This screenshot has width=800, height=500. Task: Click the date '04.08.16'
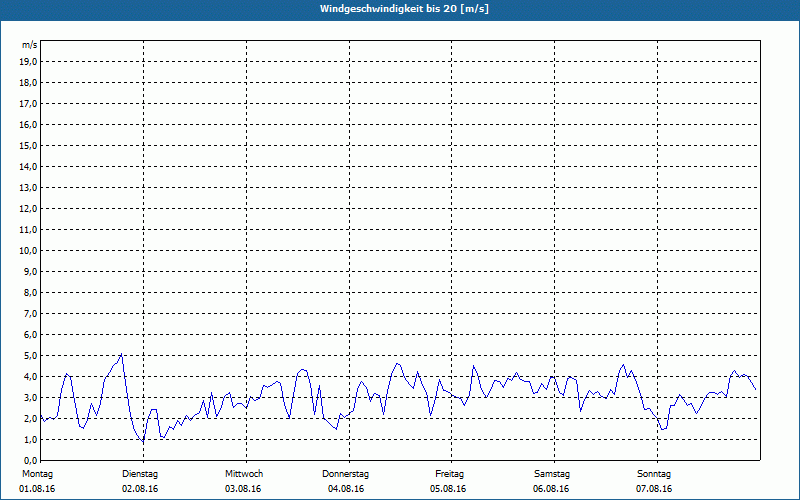pyautogui.click(x=346, y=489)
